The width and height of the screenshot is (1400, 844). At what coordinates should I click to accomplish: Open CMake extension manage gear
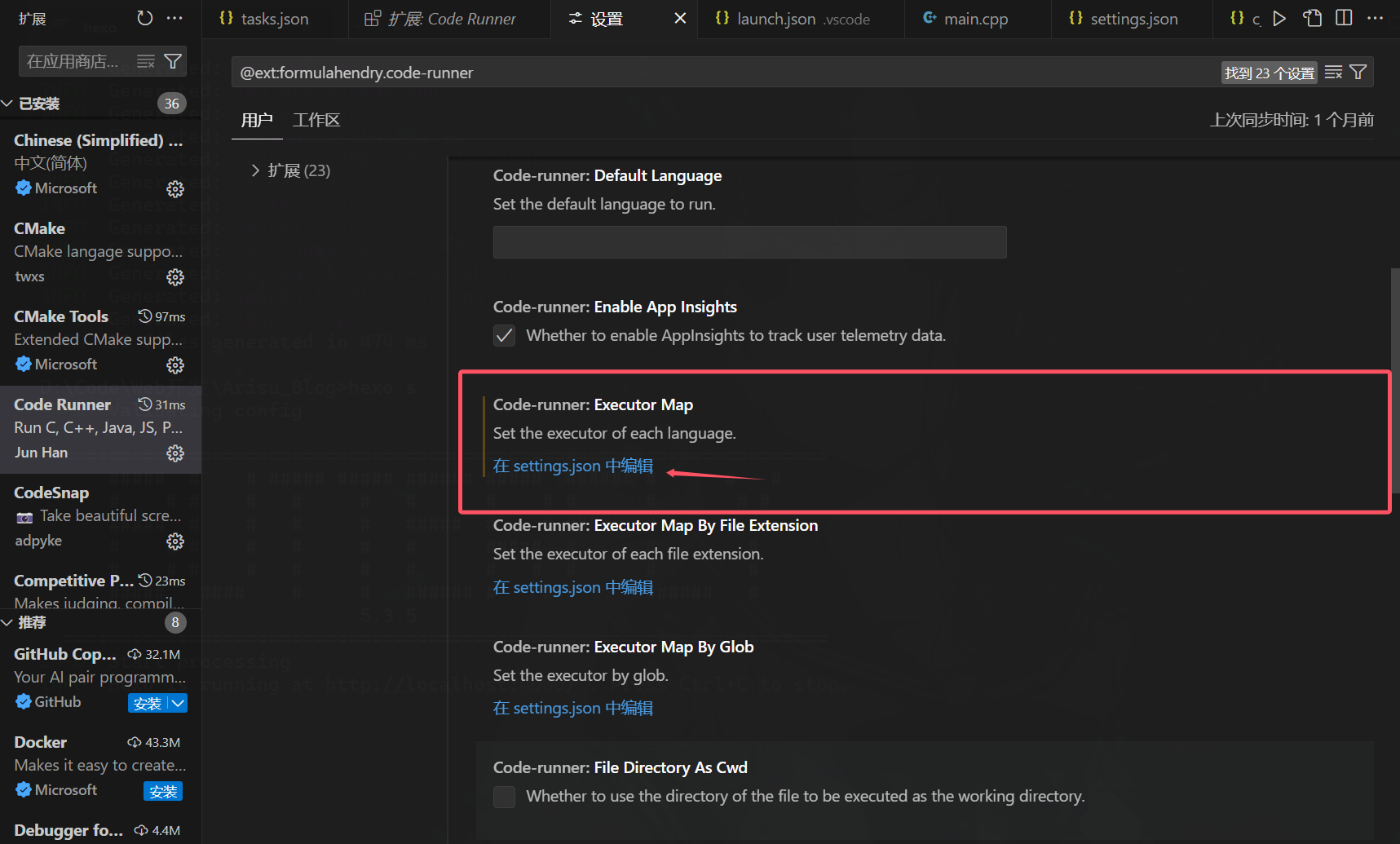[x=175, y=277]
